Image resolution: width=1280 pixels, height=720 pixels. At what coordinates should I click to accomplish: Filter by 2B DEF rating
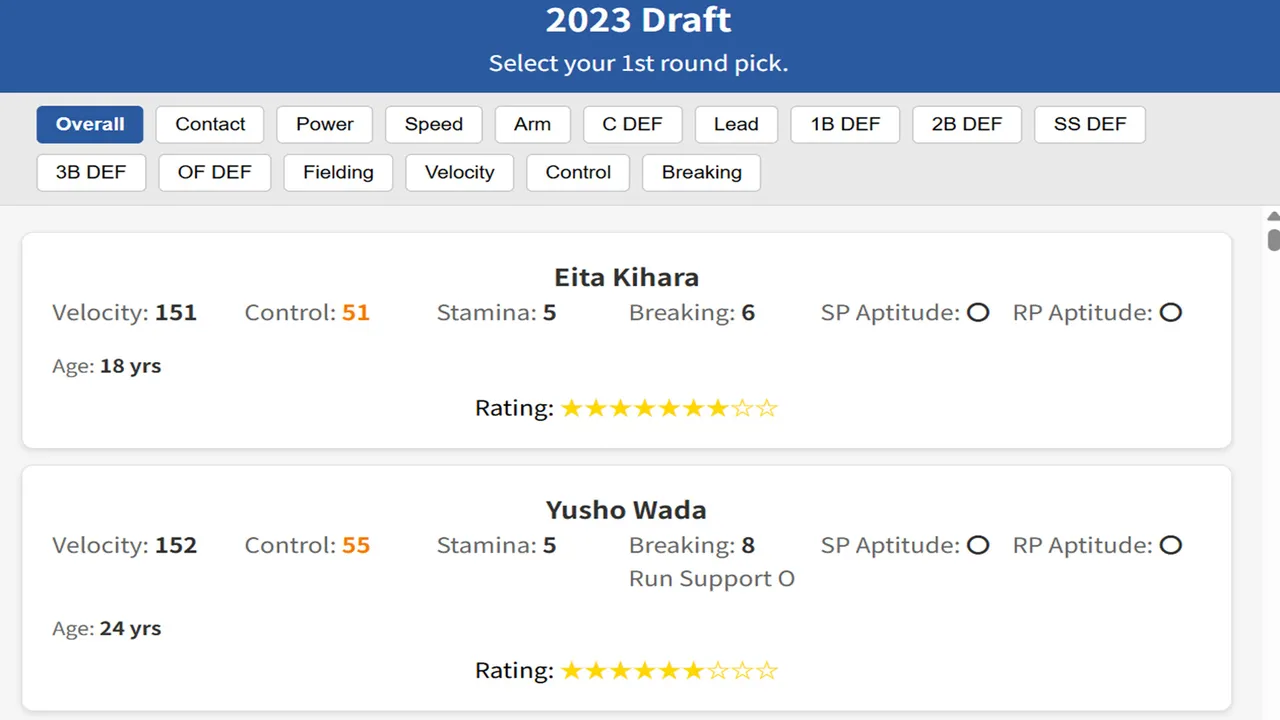click(967, 124)
